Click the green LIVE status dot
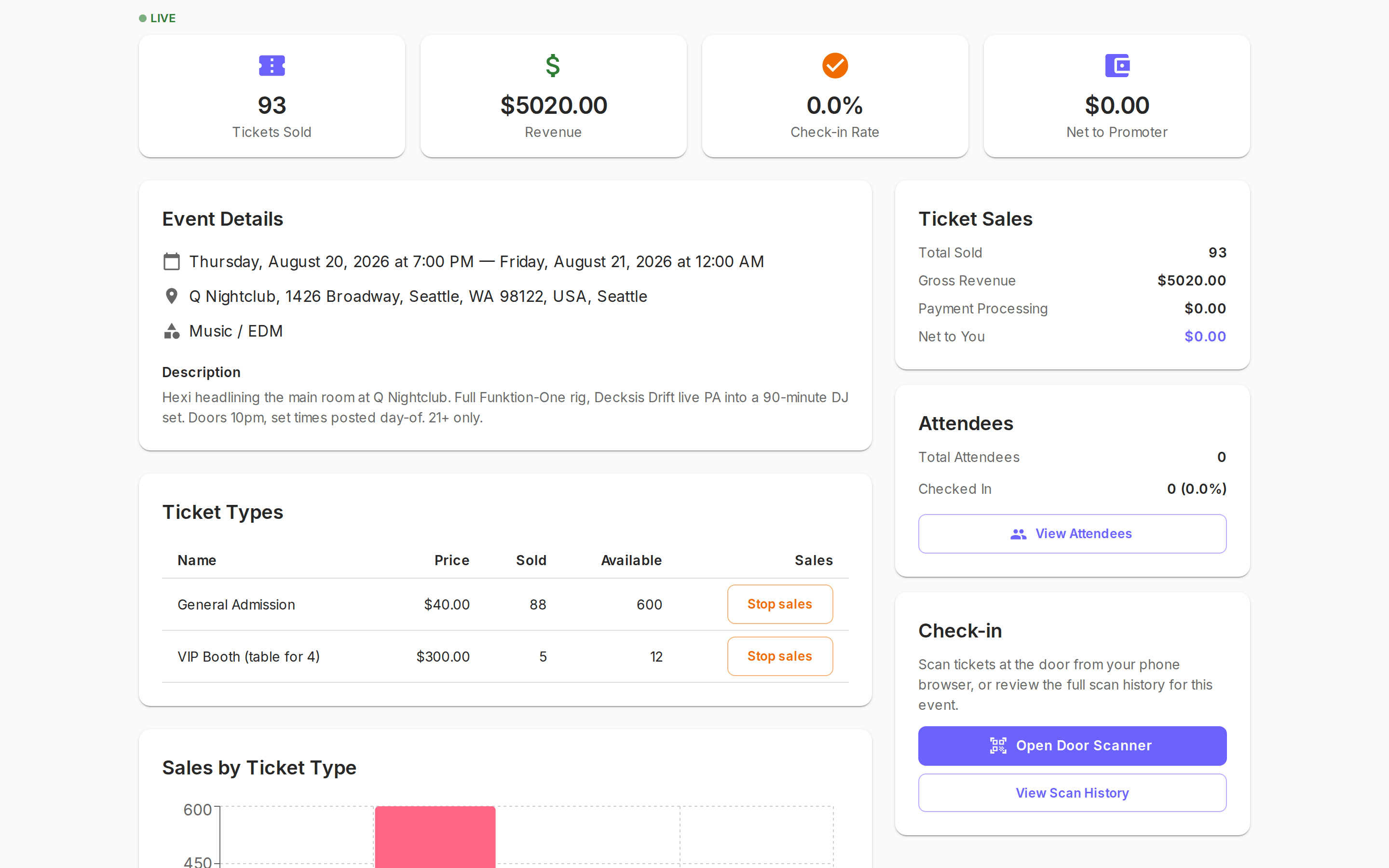 142,18
